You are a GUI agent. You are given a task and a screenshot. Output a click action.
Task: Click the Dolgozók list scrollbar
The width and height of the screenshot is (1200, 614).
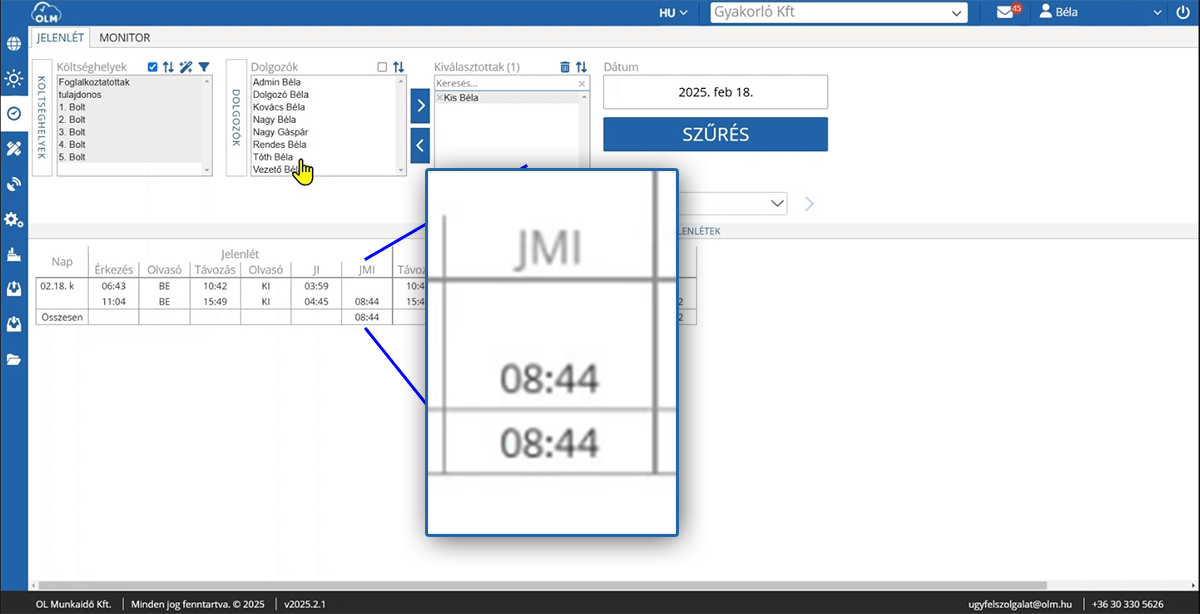coord(402,126)
